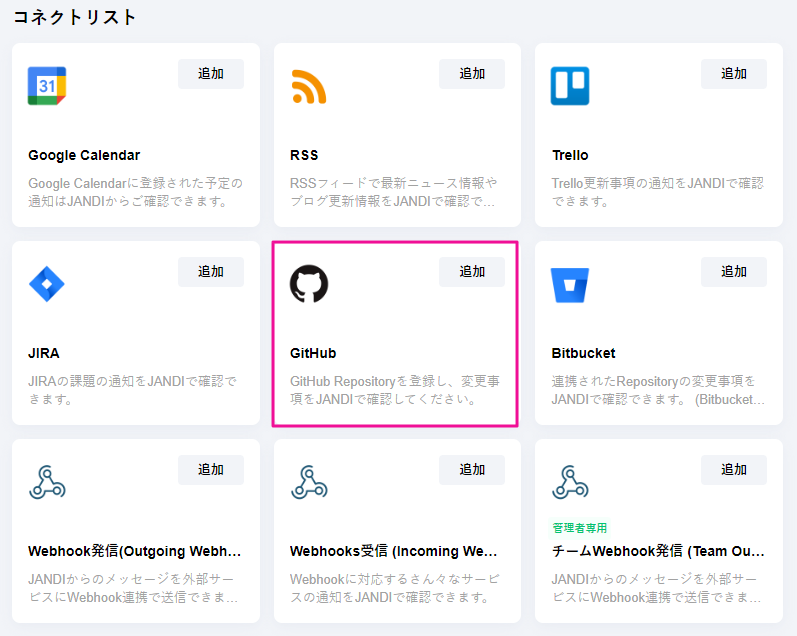Select the Bitbucket card title

(584, 353)
